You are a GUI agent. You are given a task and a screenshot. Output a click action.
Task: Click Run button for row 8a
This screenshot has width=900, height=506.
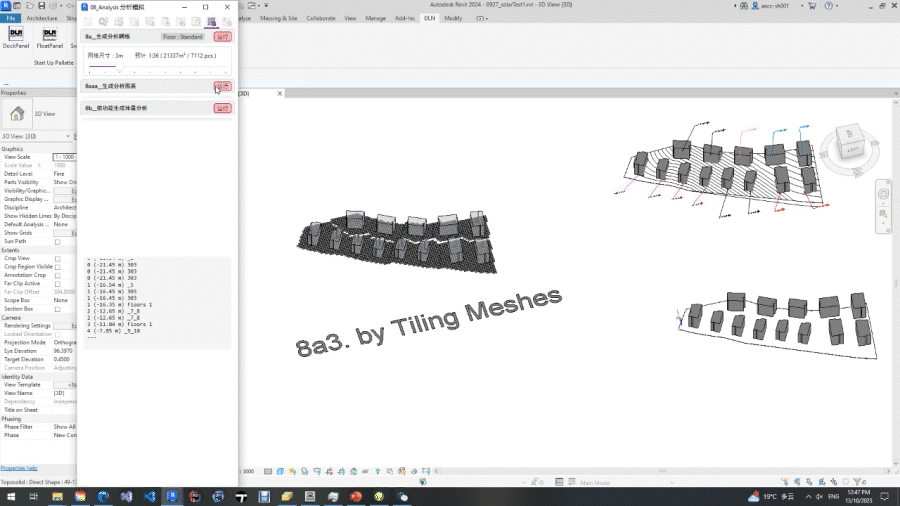click(223, 37)
